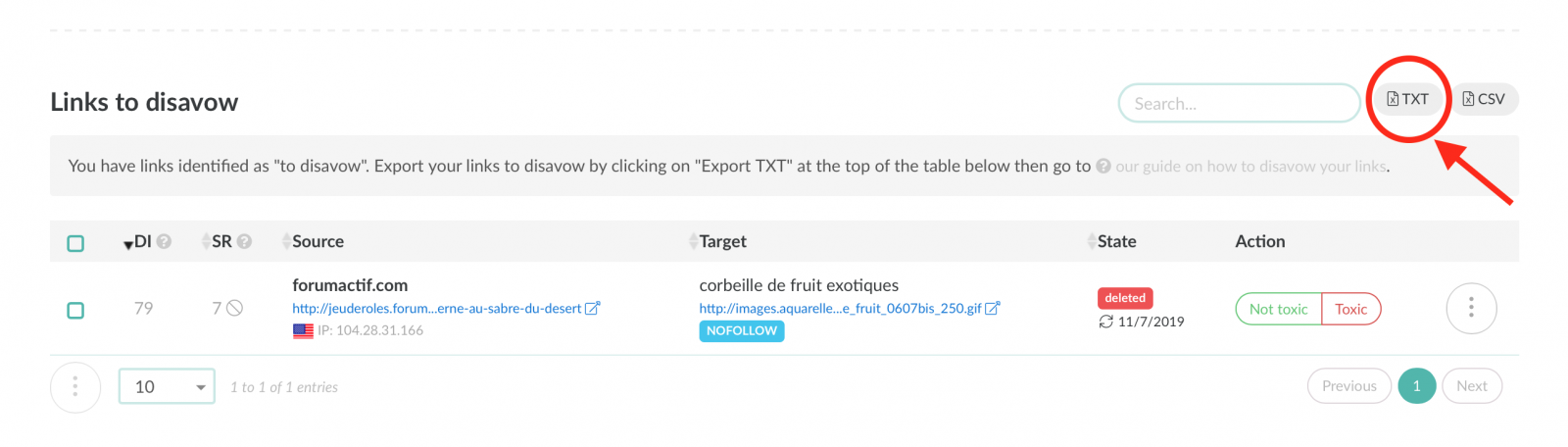Screen dimensions: 1568x447
Task: Go to page 1 in the pagination
Action: 1416,386
